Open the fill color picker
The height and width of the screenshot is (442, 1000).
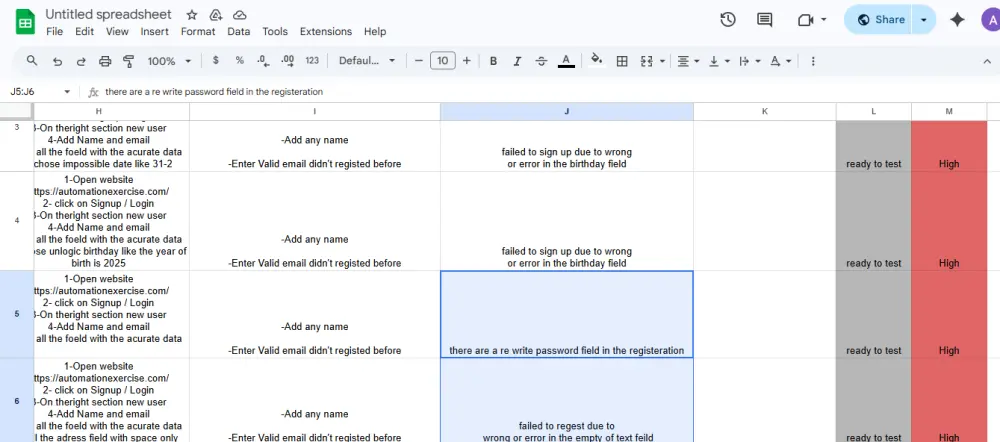(597, 61)
